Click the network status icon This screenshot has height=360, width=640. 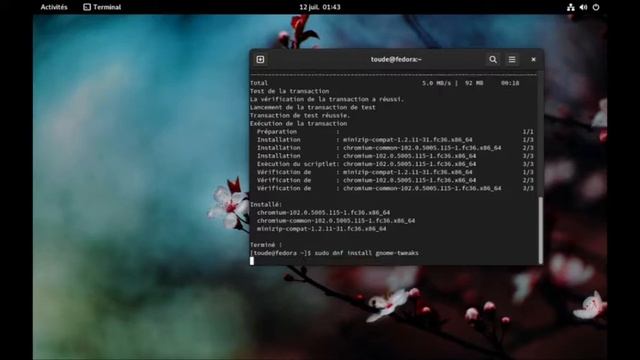point(571,7)
